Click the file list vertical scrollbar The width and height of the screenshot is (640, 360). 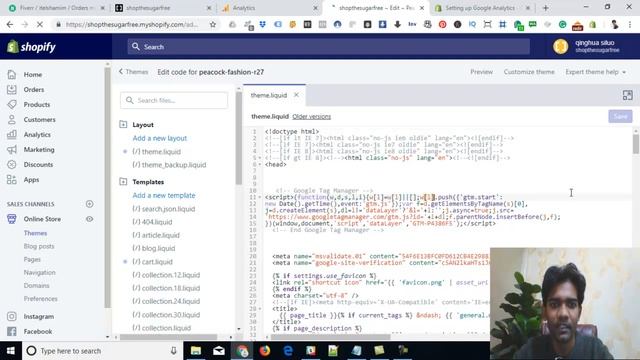238,139
